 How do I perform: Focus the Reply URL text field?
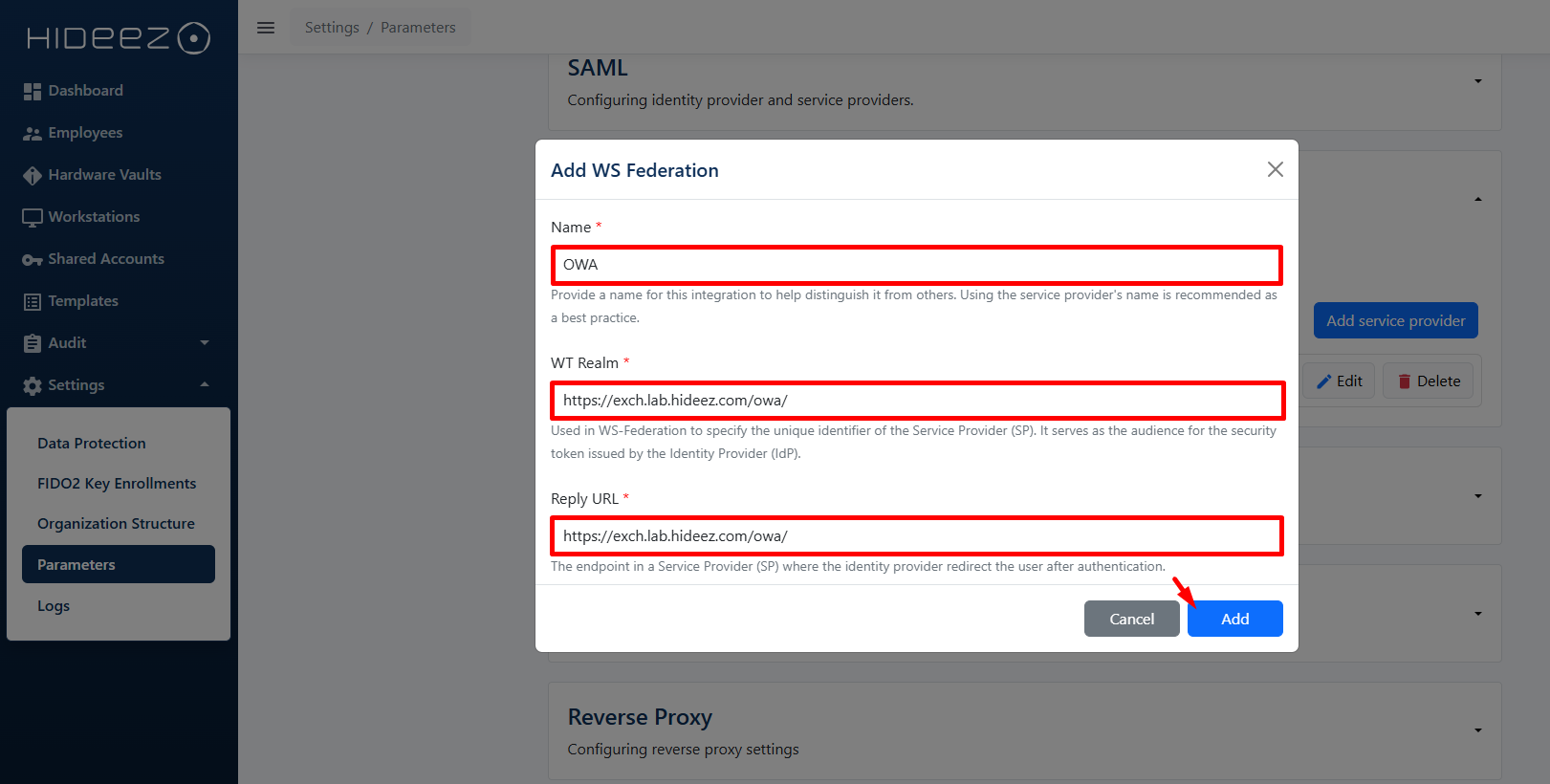click(916, 536)
